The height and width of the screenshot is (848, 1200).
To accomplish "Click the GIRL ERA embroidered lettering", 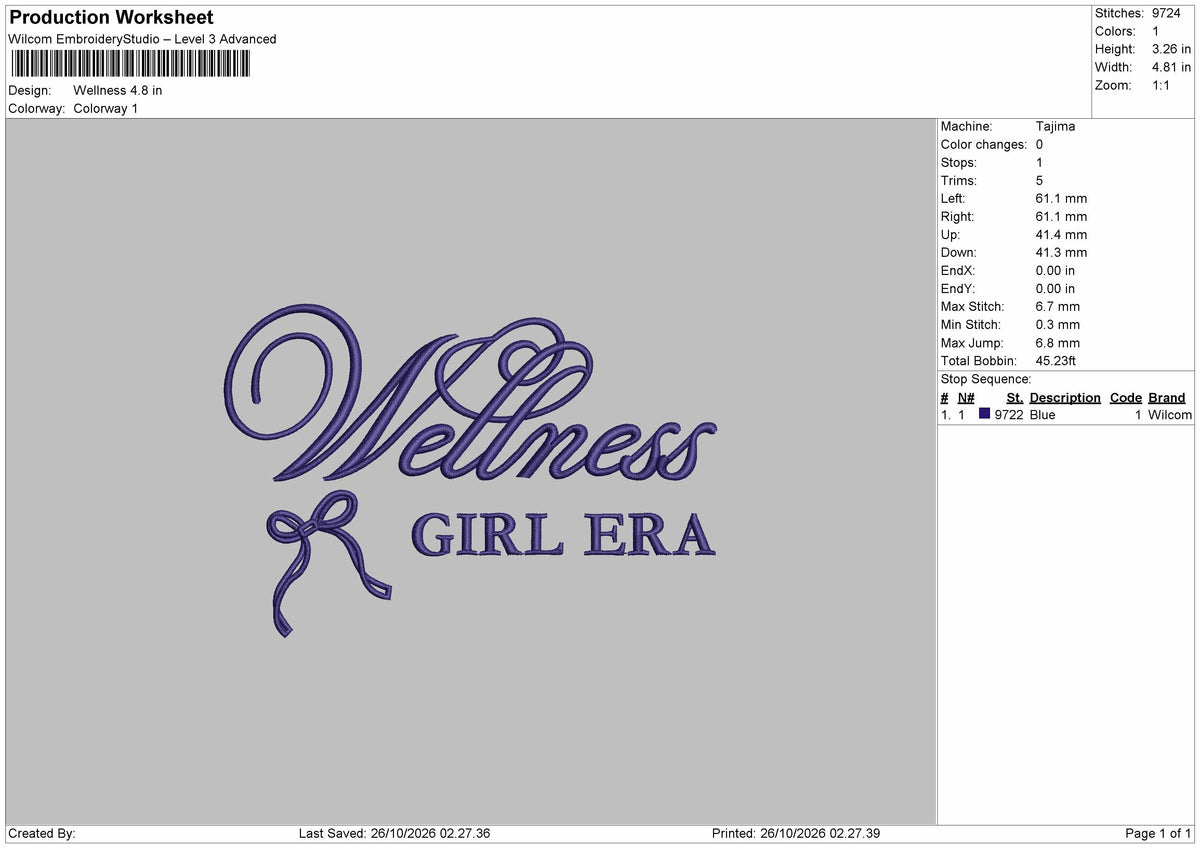I will [563, 535].
